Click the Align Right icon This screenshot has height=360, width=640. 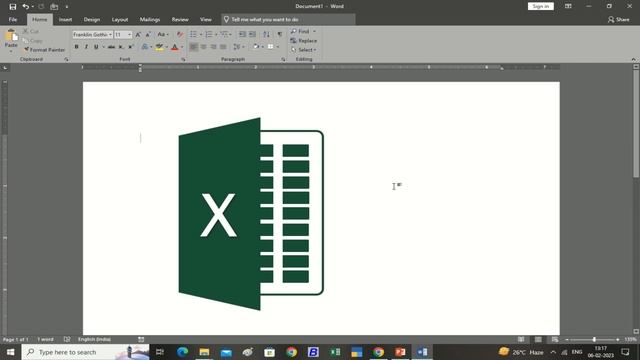(213, 47)
